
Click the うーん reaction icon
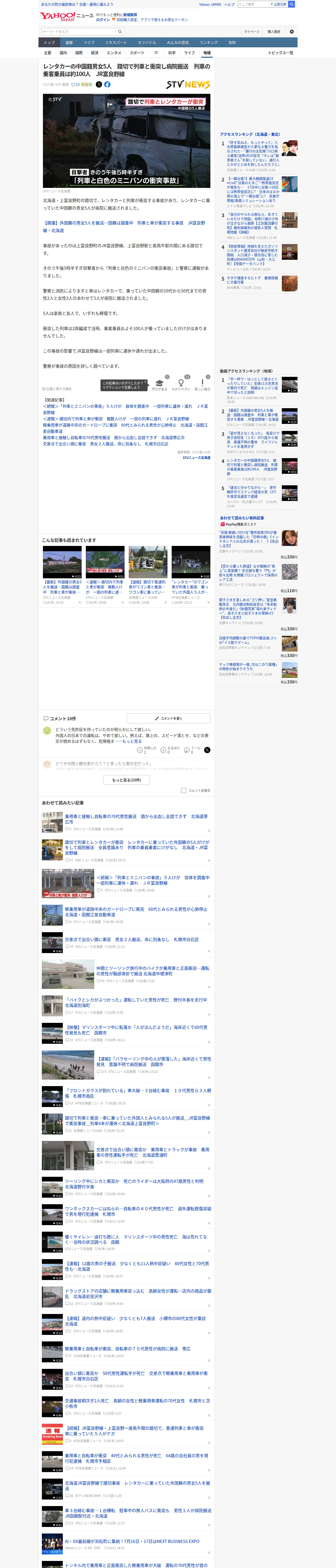(186, 751)
